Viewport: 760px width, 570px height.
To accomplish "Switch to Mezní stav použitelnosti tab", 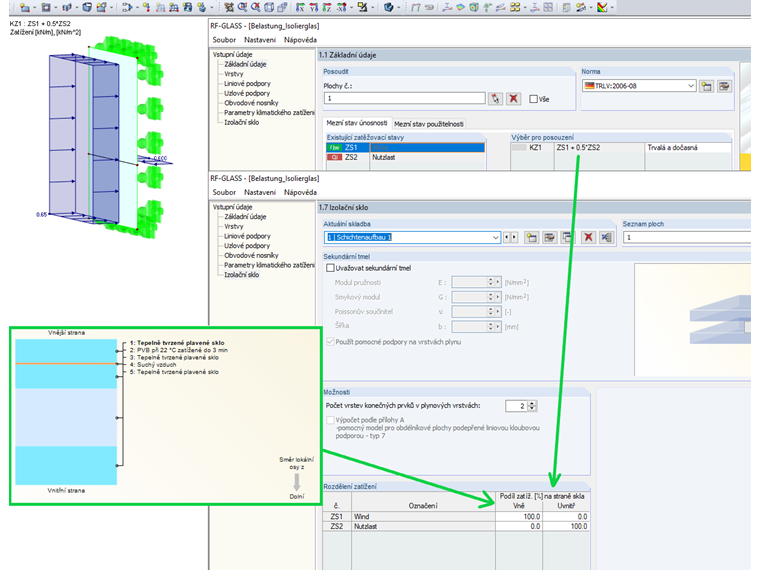I will (x=429, y=124).
